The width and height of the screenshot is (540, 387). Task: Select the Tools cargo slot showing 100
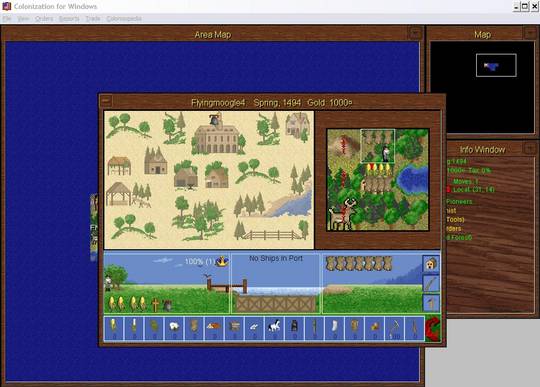(x=395, y=328)
